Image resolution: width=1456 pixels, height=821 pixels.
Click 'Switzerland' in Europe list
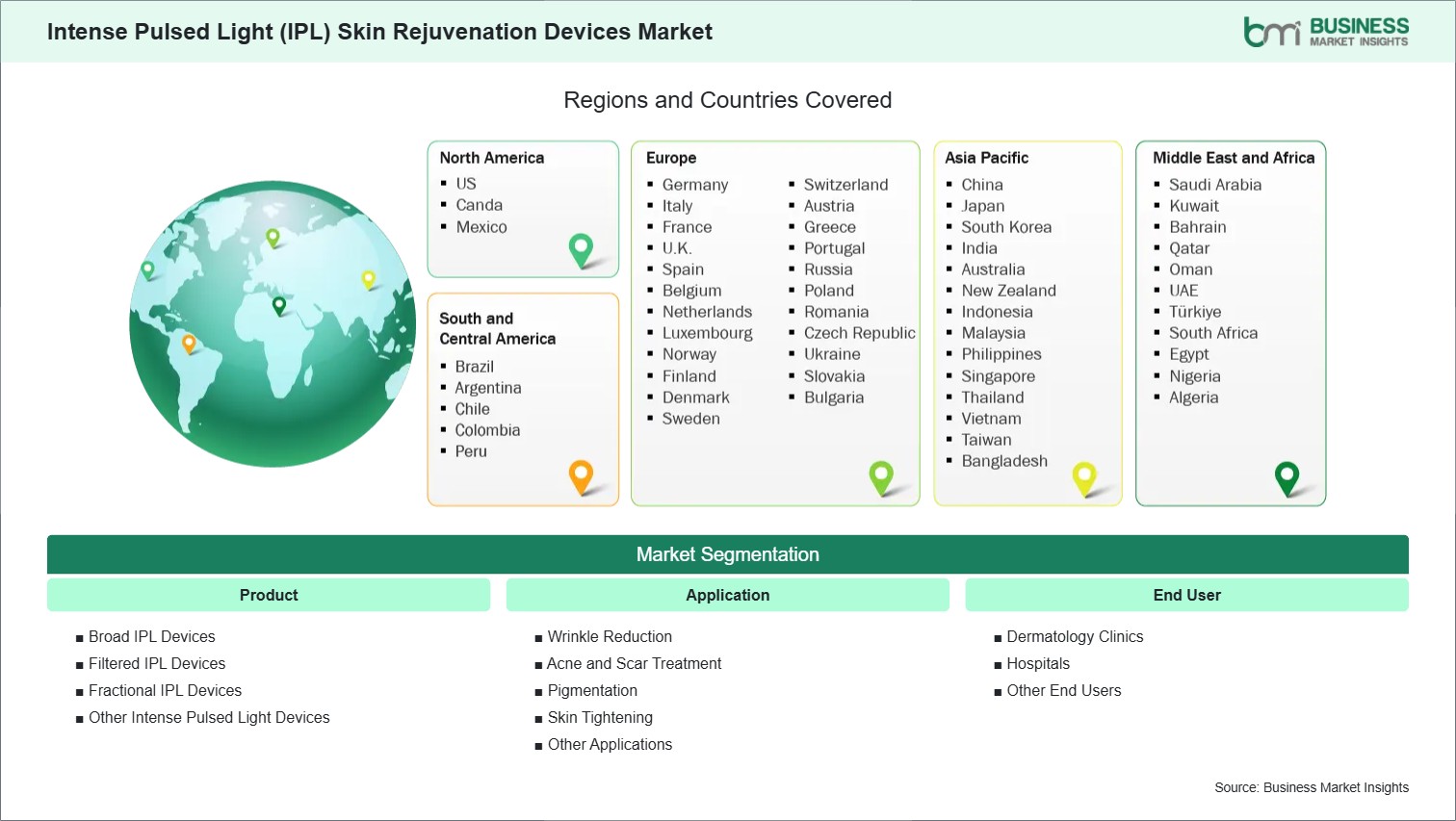pyautogui.click(x=846, y=185)
